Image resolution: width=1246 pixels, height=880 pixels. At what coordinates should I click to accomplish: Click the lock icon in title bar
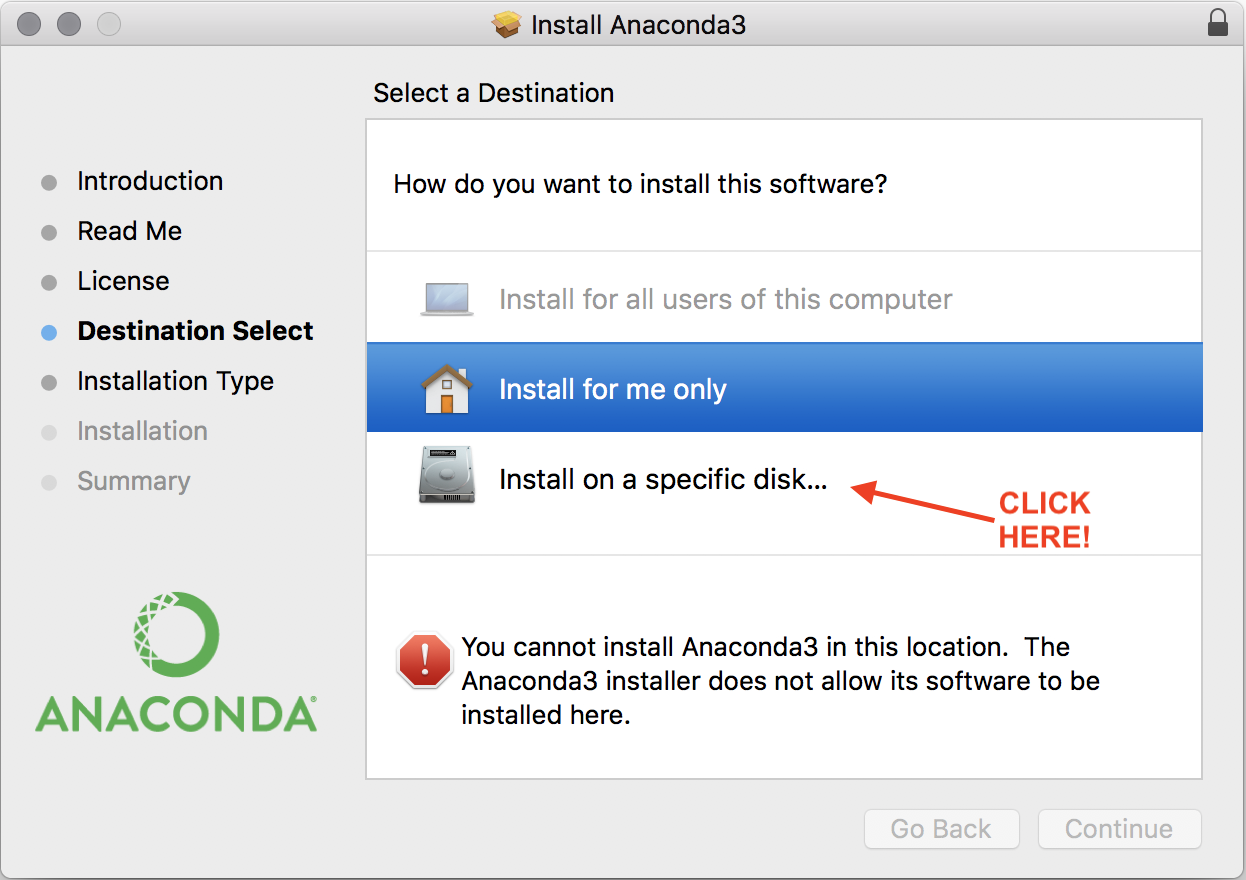pos(1217,23)
